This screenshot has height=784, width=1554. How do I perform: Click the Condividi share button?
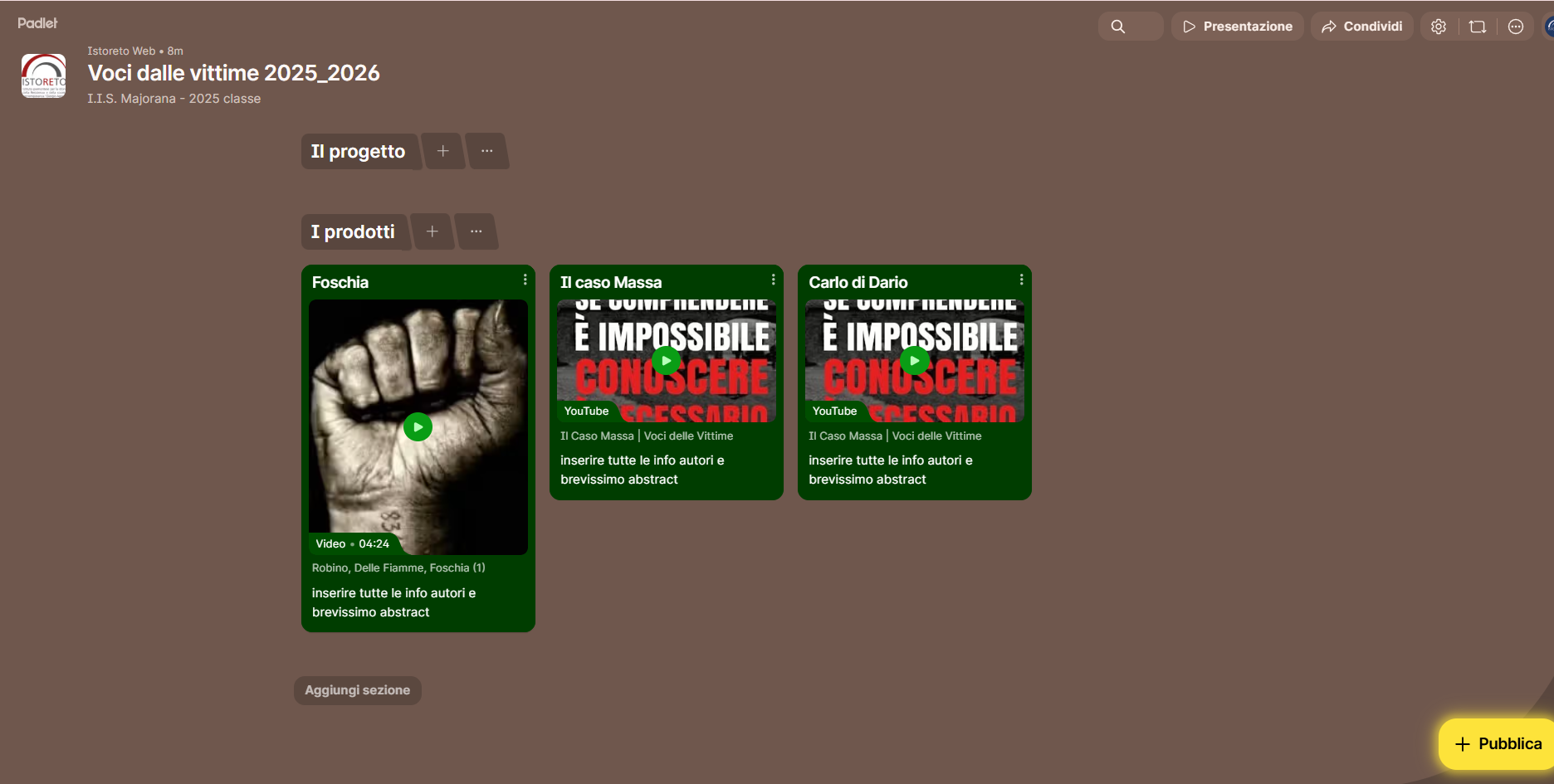point(1362,27)
